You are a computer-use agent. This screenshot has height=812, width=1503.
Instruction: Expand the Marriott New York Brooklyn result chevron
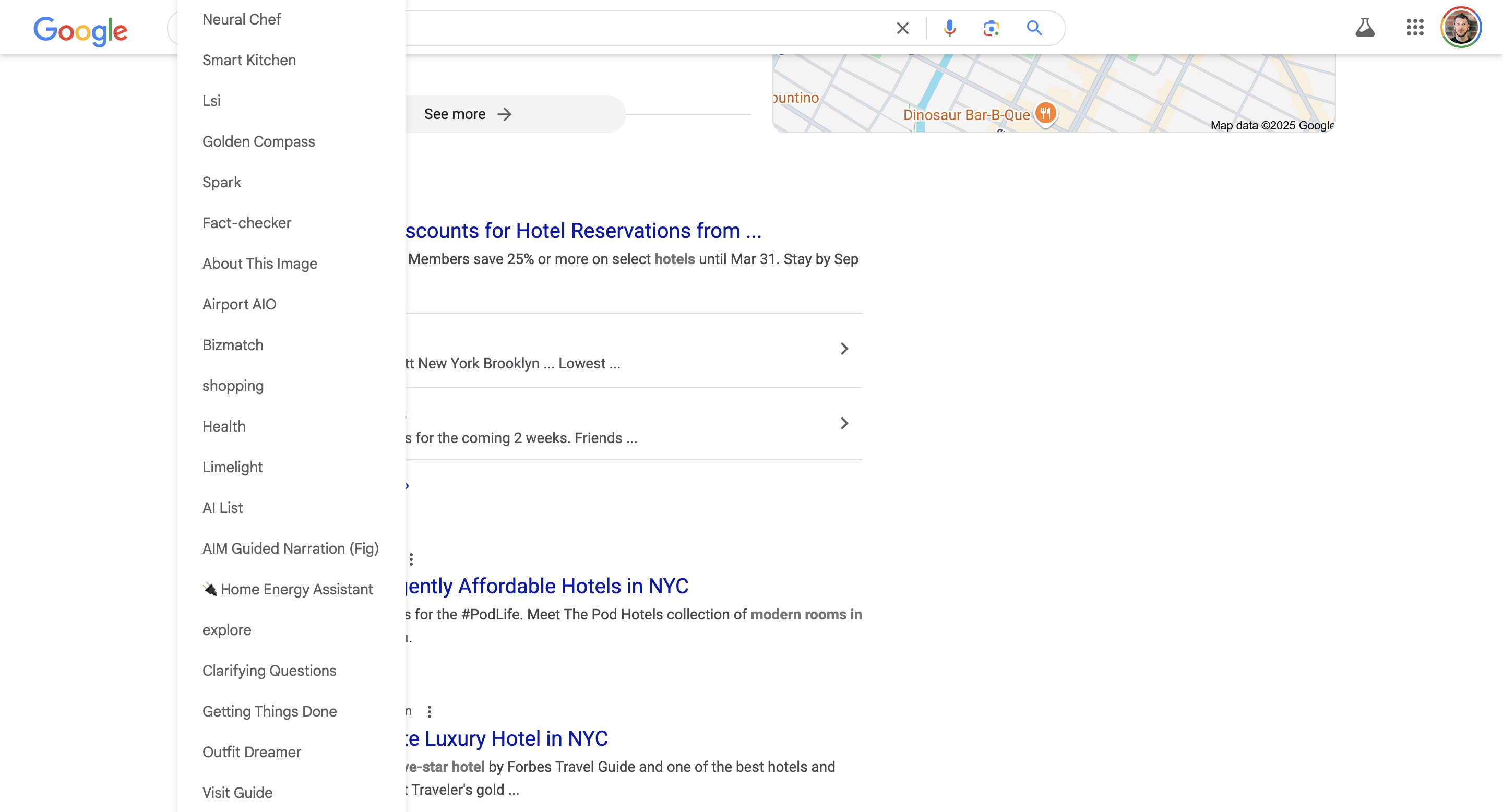click(x=844, y=348)
